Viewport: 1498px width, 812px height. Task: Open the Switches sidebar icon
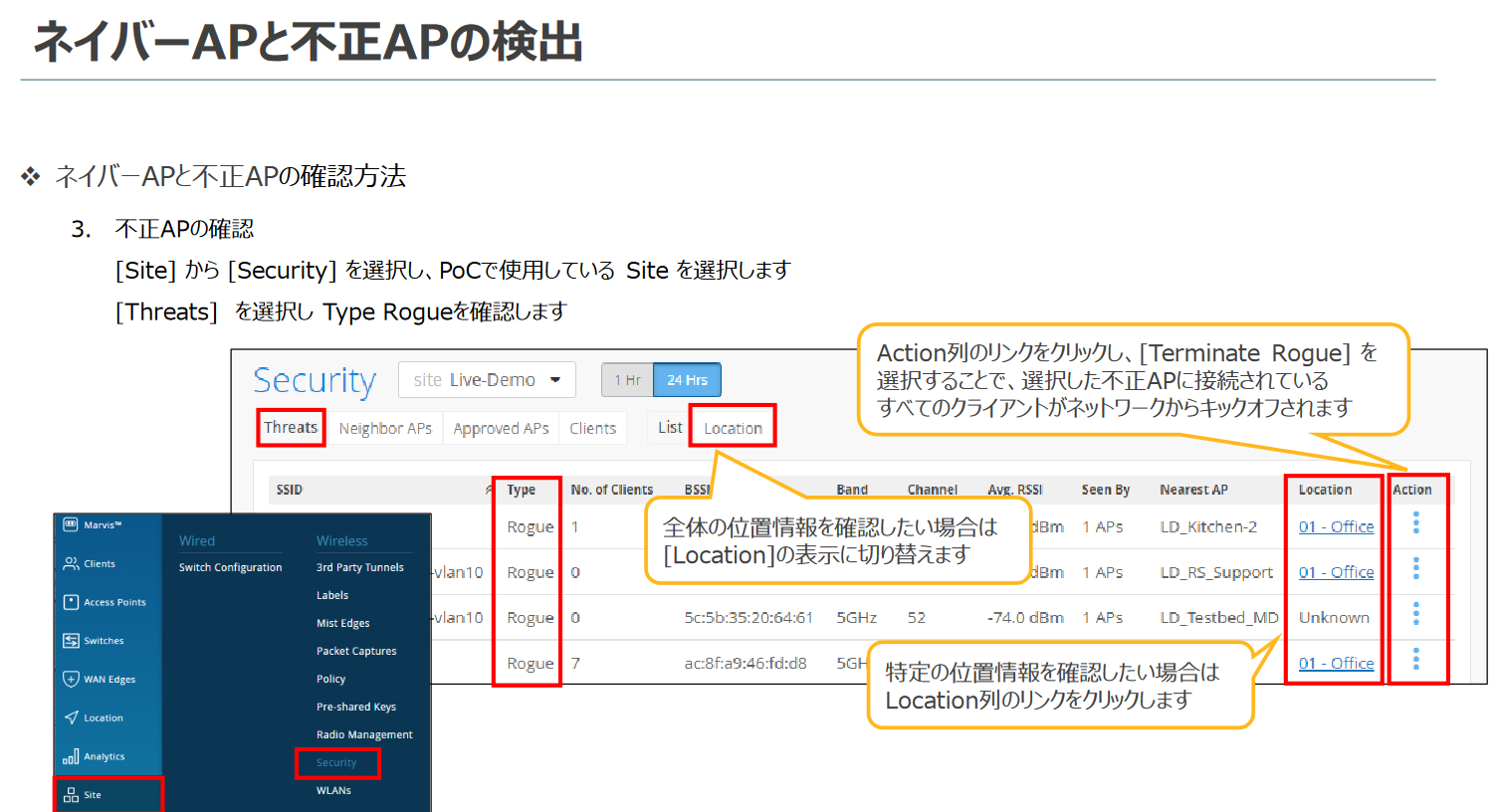tap(71, 641)
